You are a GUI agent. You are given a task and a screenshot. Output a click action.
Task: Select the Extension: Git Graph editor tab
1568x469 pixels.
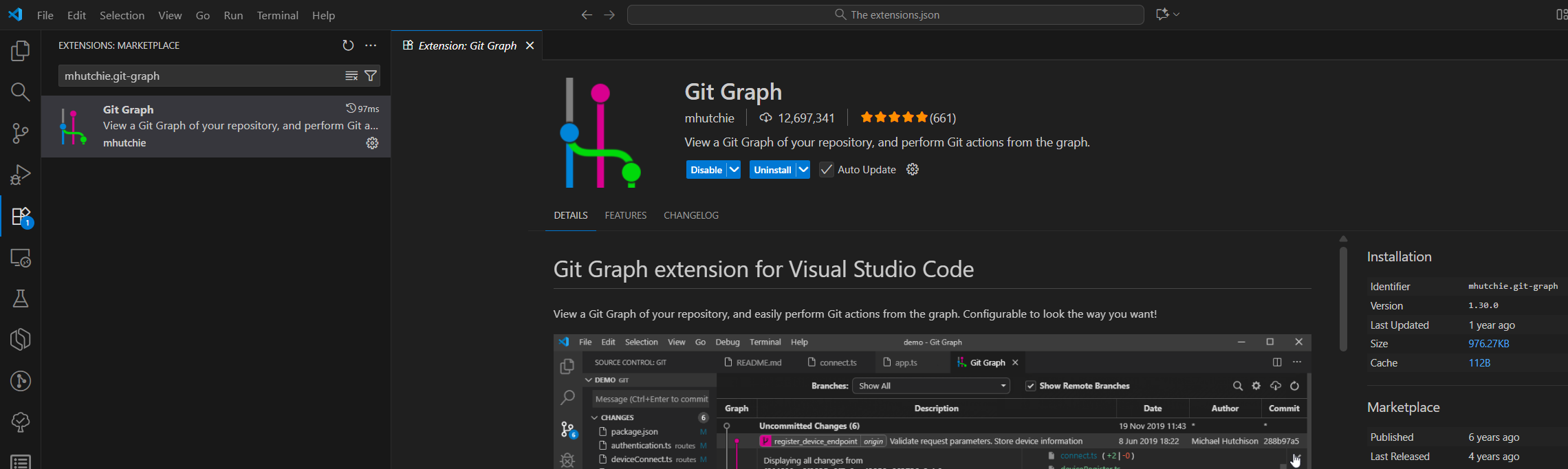(x=467, y=45)
